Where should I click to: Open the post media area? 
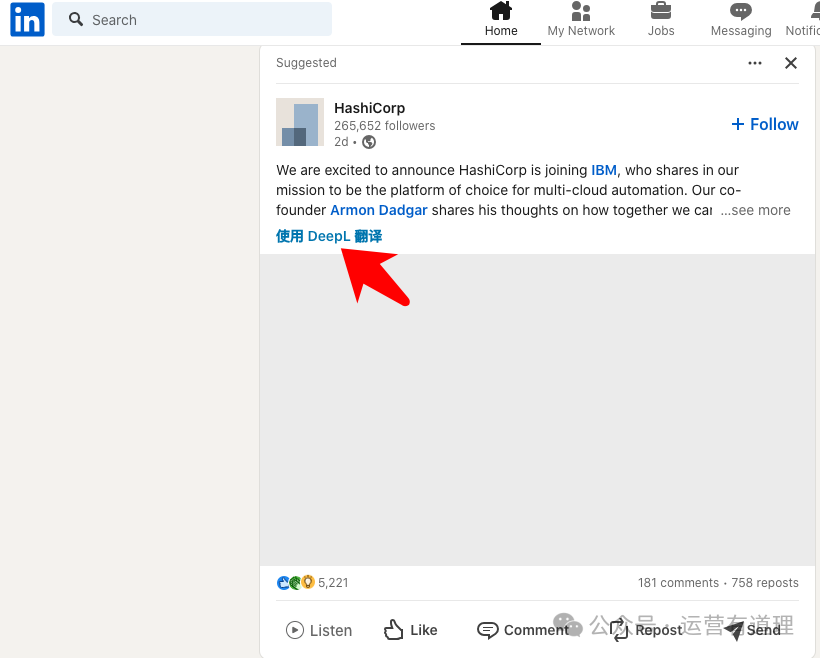point(537,410)
